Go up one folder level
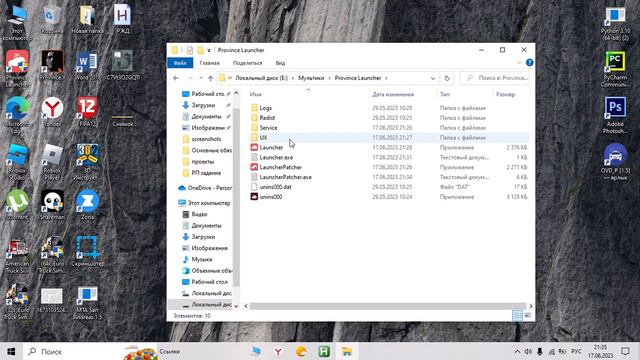The width and height of the screenshot is (640, 360). pos(210,78)
